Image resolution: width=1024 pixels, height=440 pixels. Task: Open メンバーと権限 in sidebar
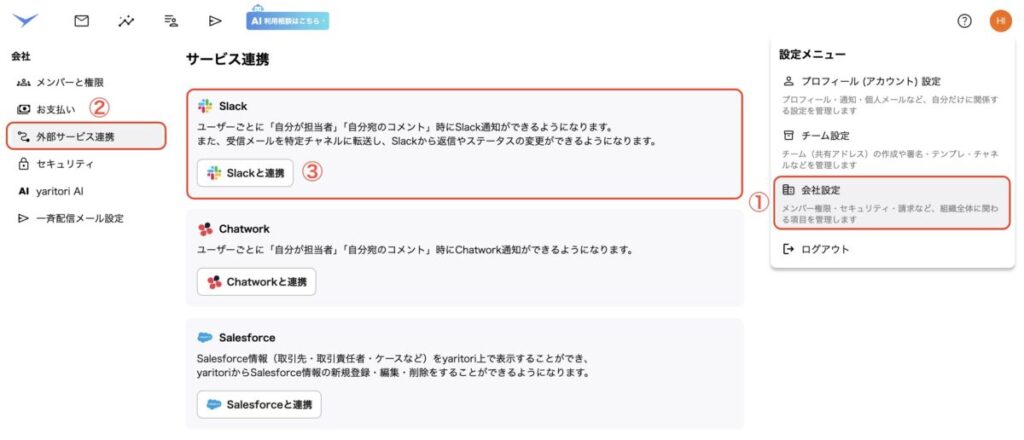coord(70,82)
